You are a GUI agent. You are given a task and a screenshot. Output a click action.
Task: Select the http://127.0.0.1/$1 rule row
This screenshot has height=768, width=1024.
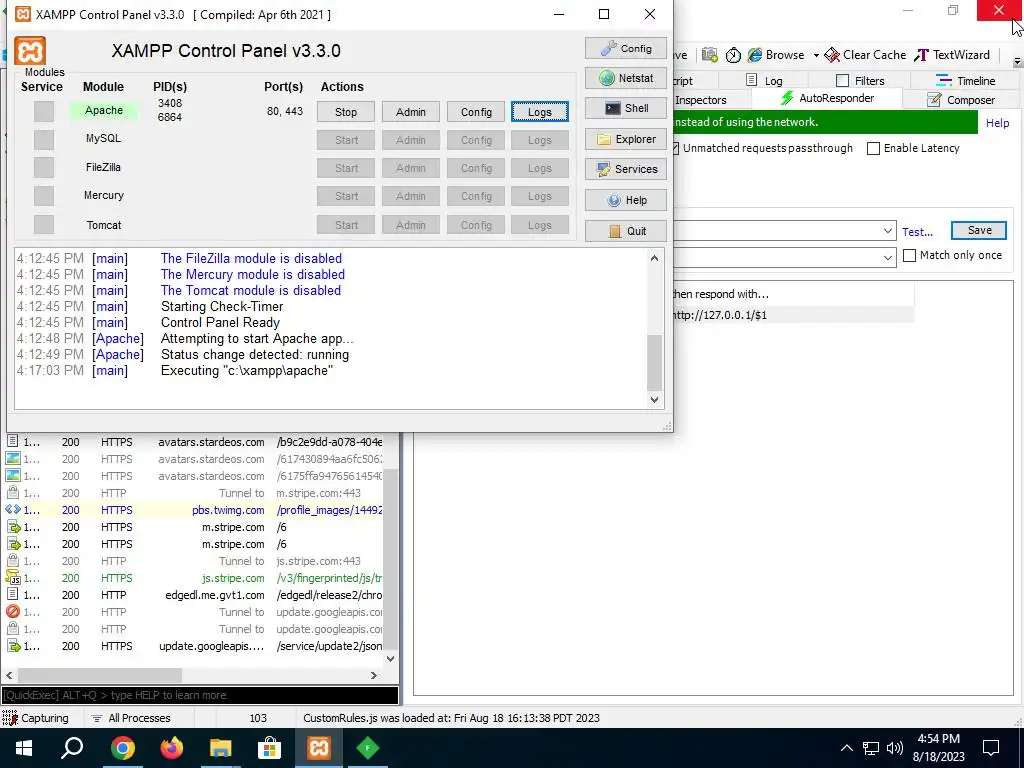point(793,315)
